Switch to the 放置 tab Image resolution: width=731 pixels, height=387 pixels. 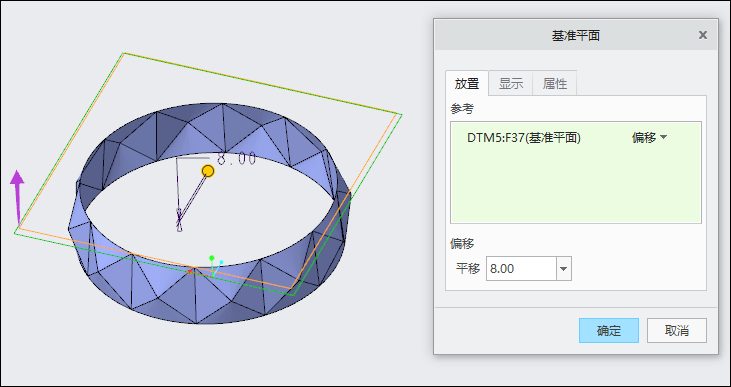click(467, 84)
